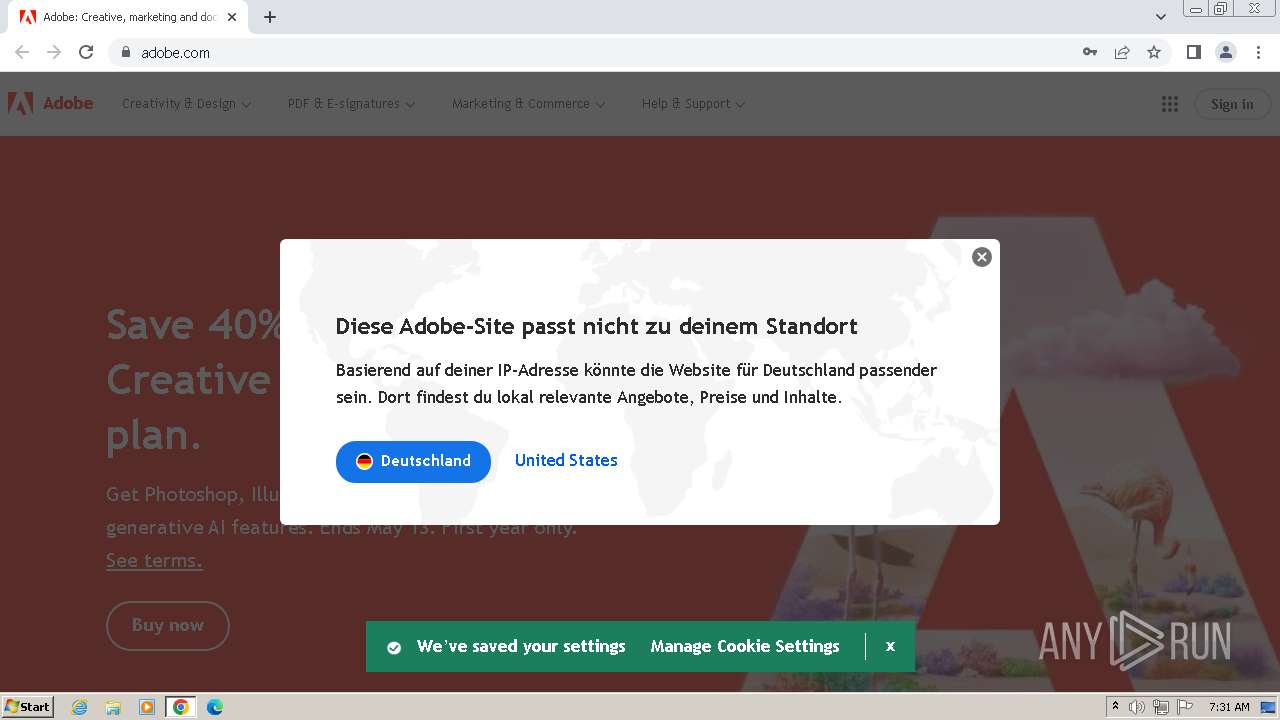
Task: Open Manage Cookie Settings
Action: tap(745, 646)
